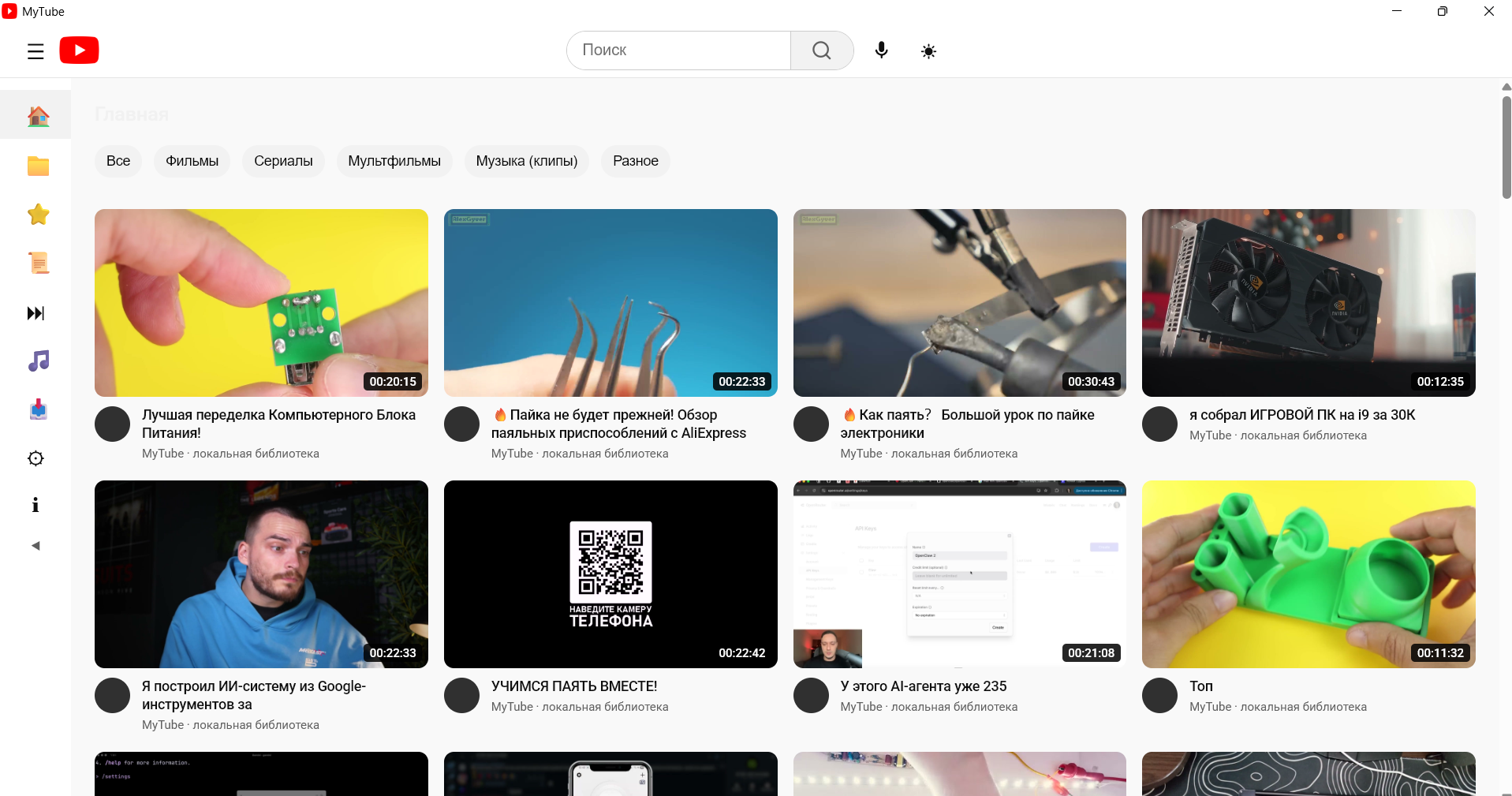This screenshot has height=796, width=1512.
Task: Open the hamburger menu
Action: pyautogui.click(x=35, y=51)
